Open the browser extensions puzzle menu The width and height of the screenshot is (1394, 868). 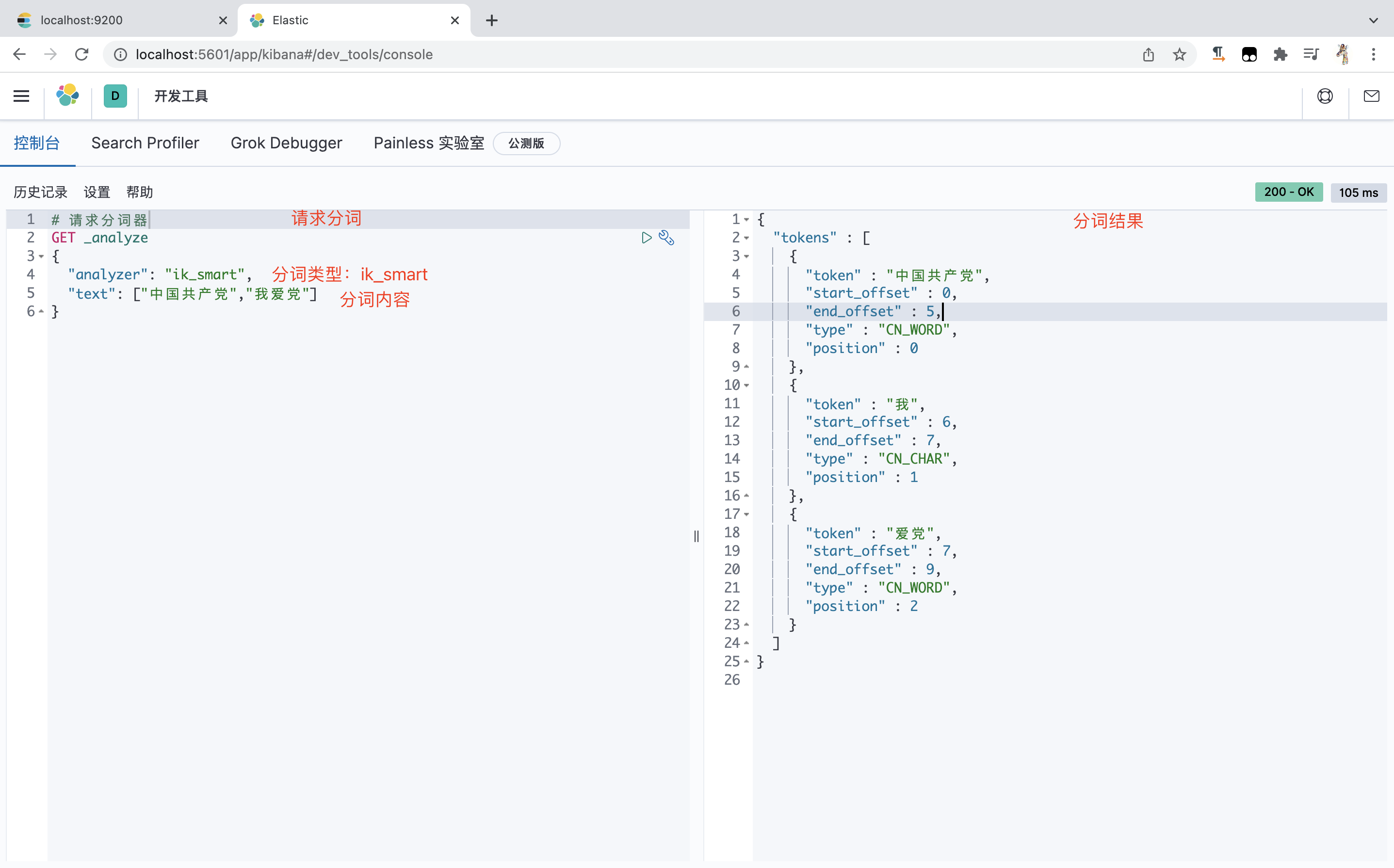(1281, 54)
